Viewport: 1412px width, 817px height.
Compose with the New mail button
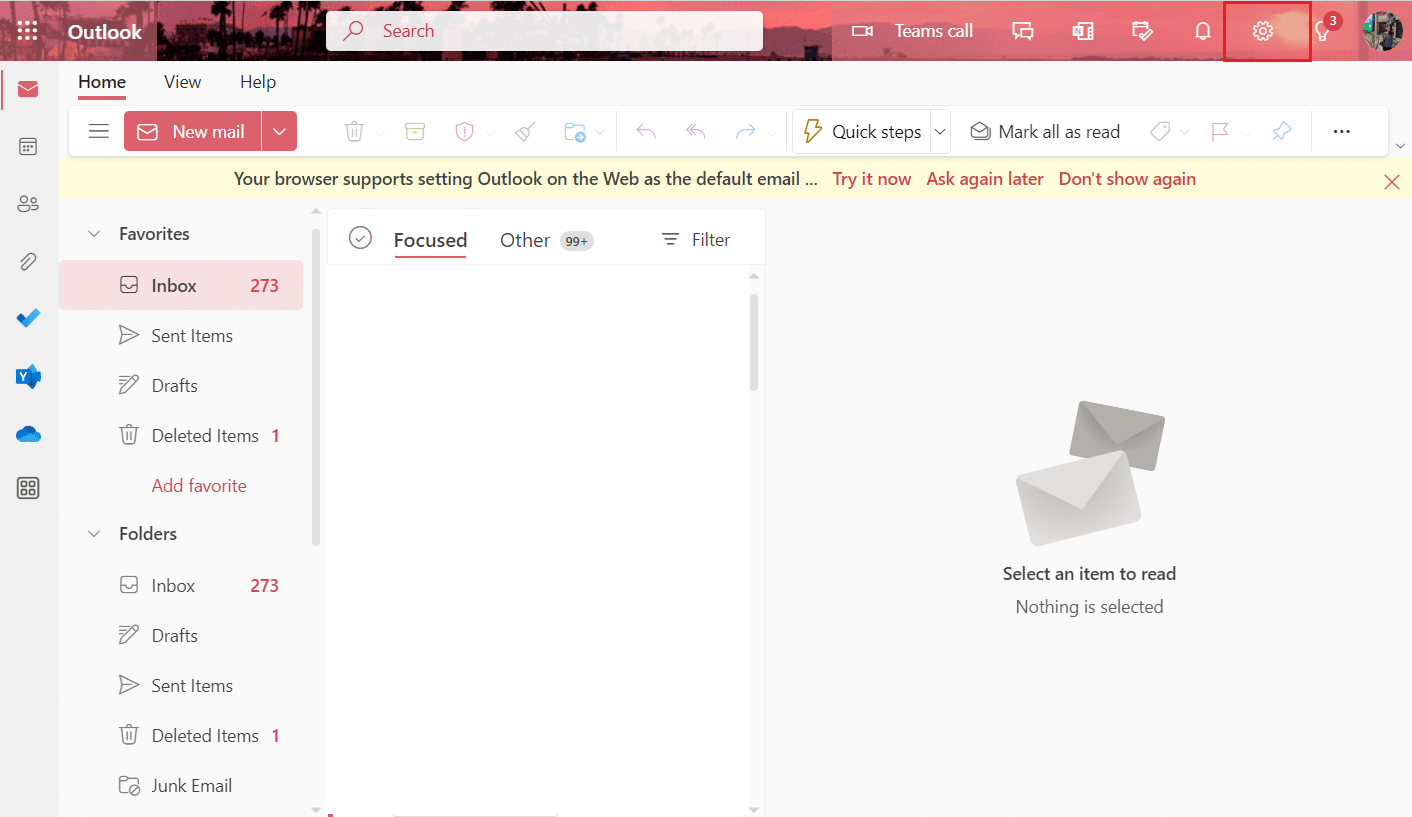[193, 131]
